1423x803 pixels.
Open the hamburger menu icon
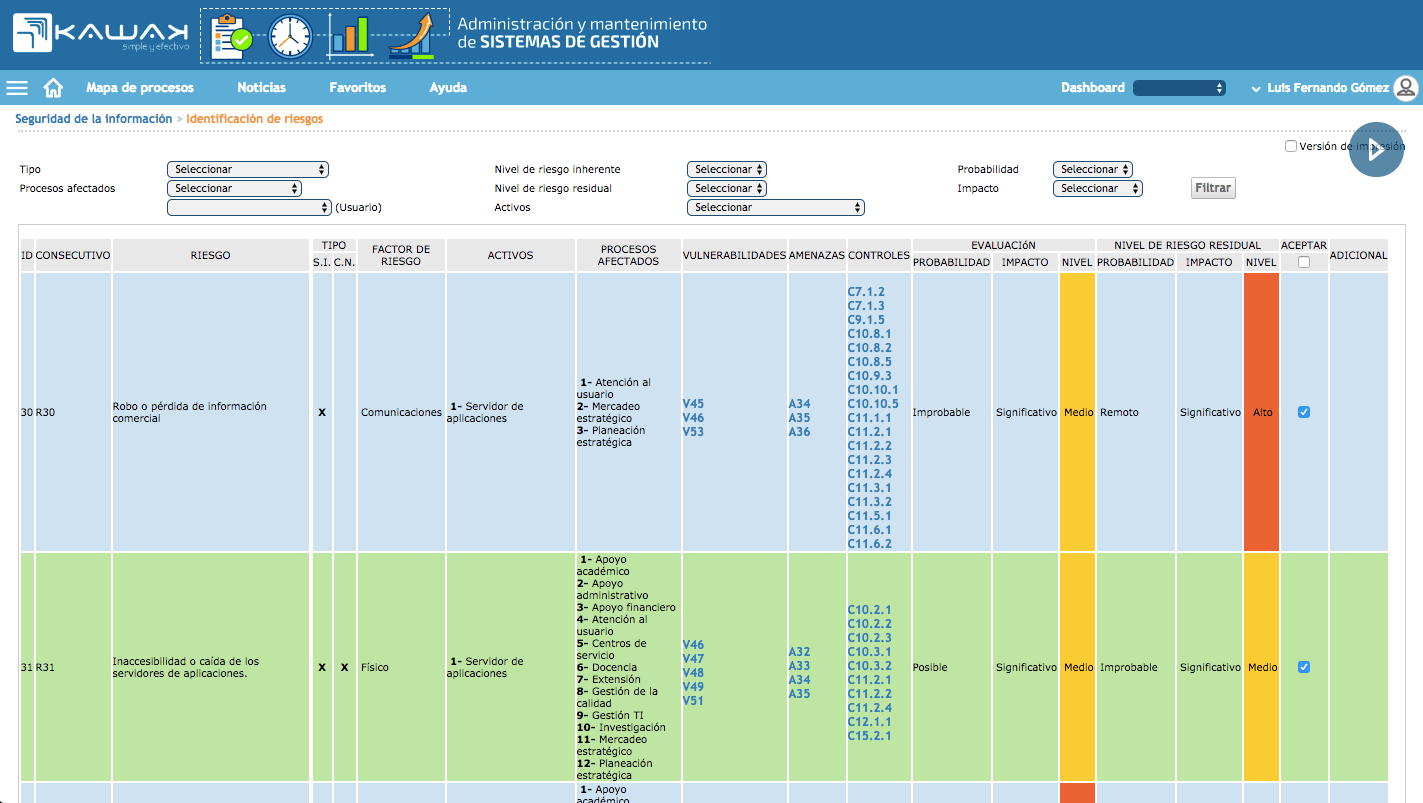[x=17, y=88]
